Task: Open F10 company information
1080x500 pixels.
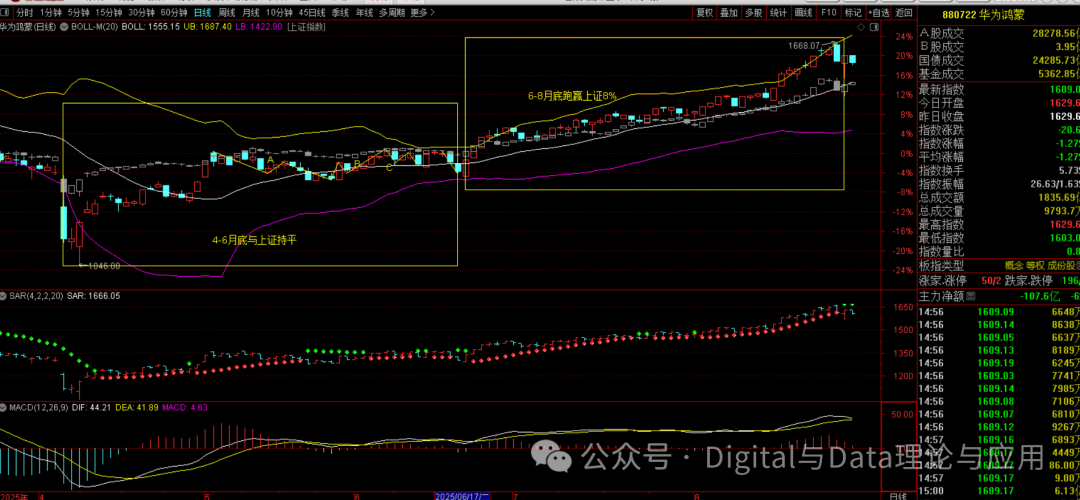Action: [829, 12]
